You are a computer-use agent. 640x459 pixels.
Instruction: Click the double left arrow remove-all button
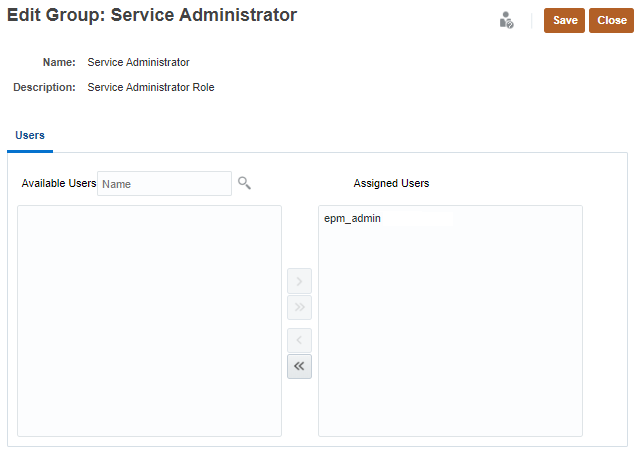[299, 366]
